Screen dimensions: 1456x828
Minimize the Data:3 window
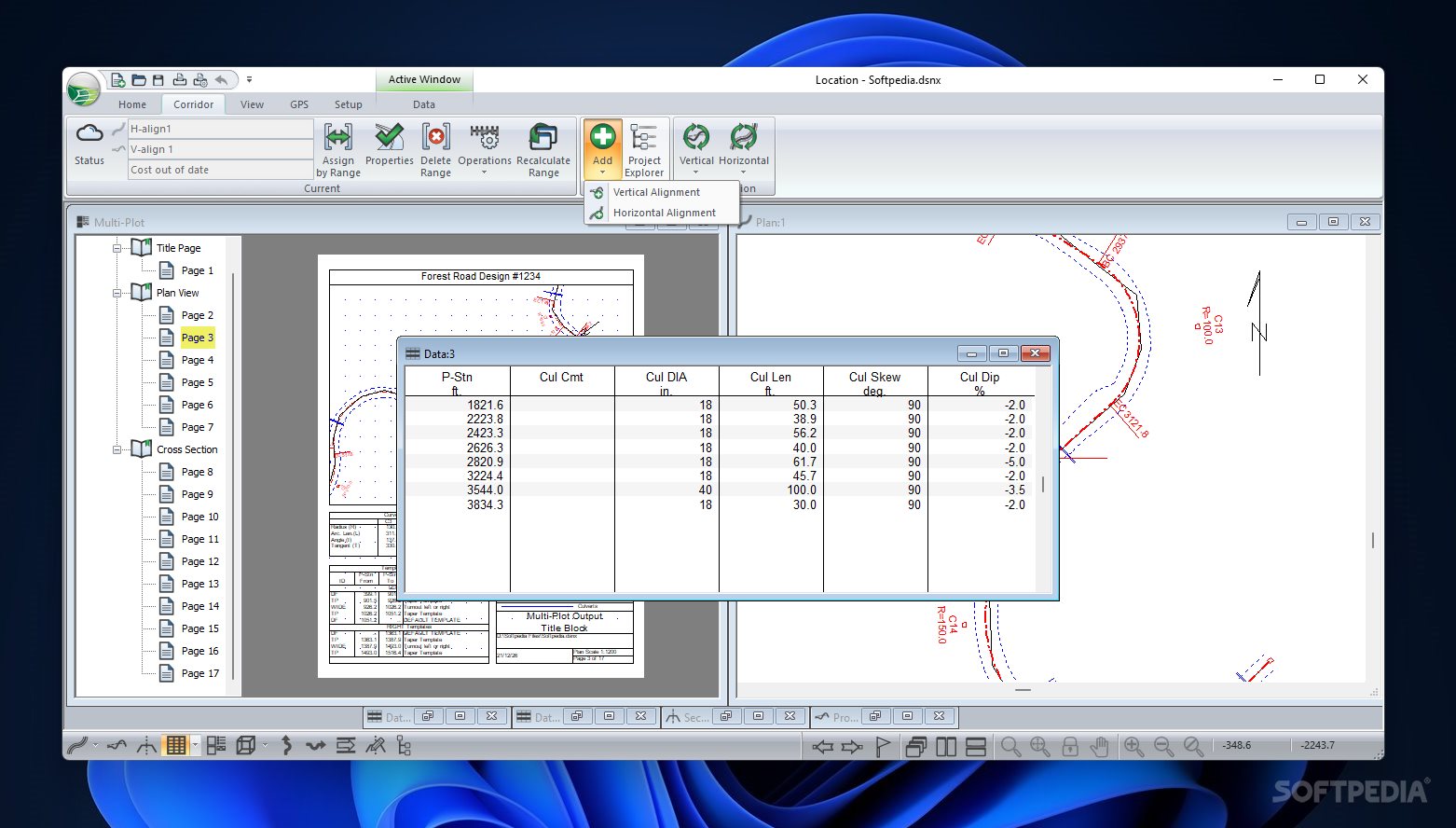point(971,353)
